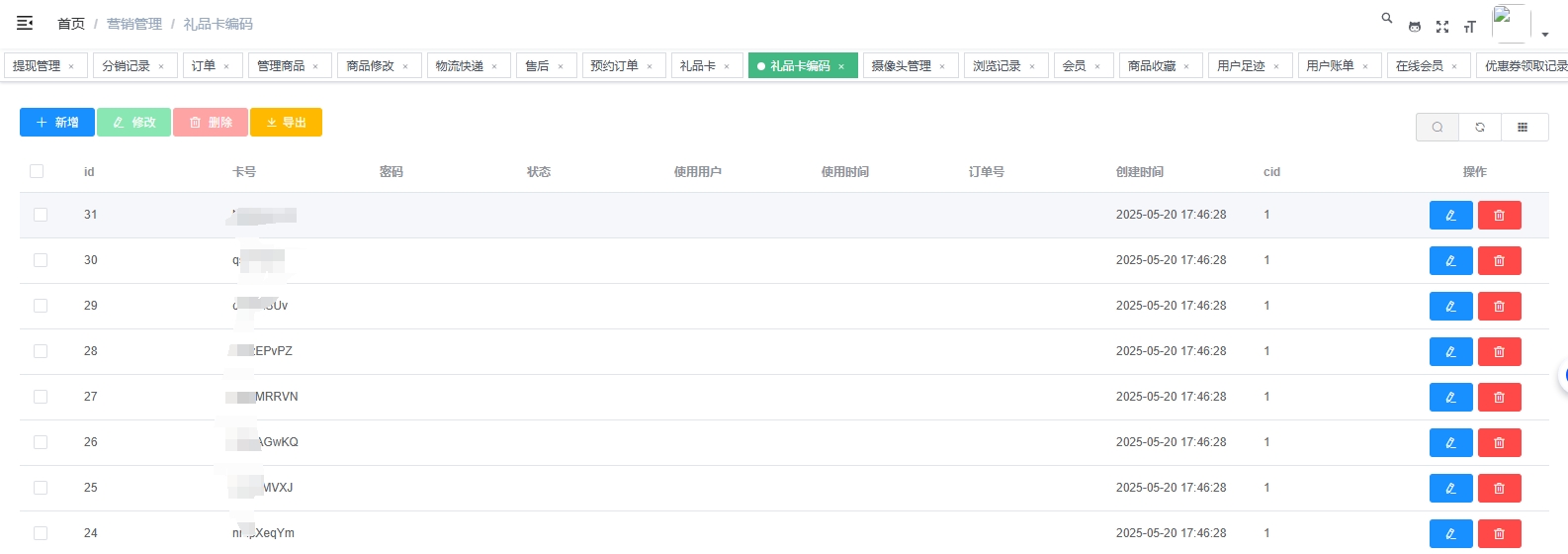Collapse the sidebar with the hamburger icon
The width and height of the screenshot is (1568, 554).
25,23
